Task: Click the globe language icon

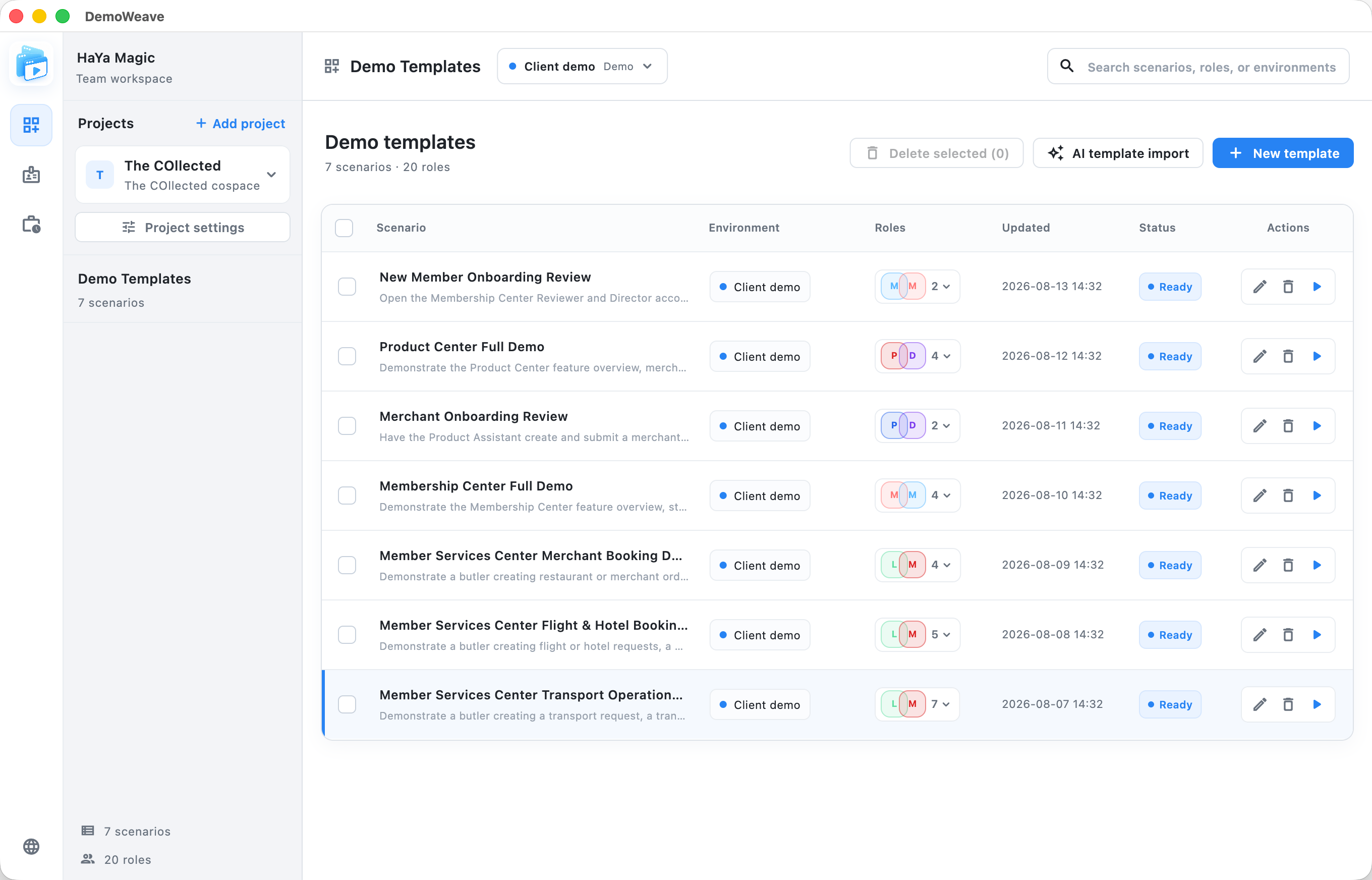Action: pyautogui.click(x=31, y=846)
